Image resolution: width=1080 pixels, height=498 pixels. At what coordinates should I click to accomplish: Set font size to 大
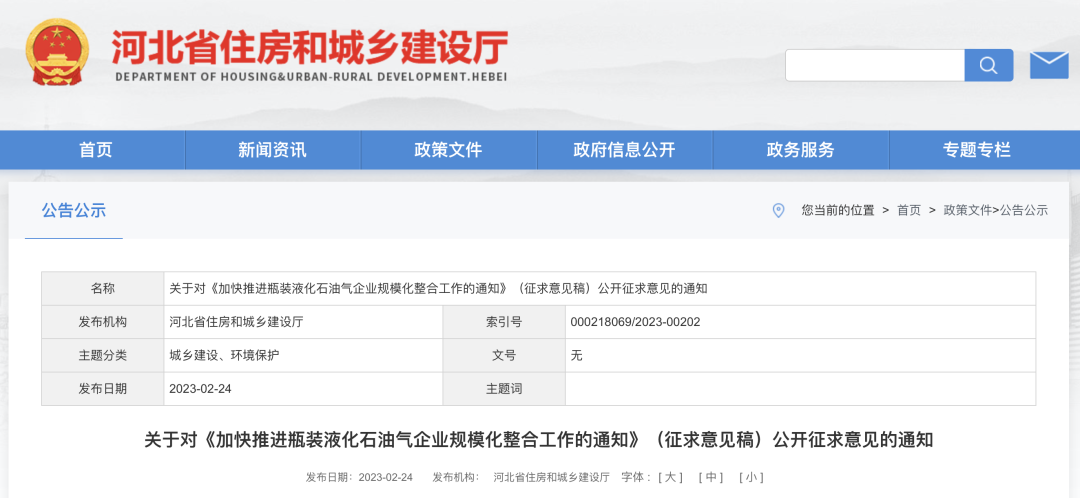(670, 477)
